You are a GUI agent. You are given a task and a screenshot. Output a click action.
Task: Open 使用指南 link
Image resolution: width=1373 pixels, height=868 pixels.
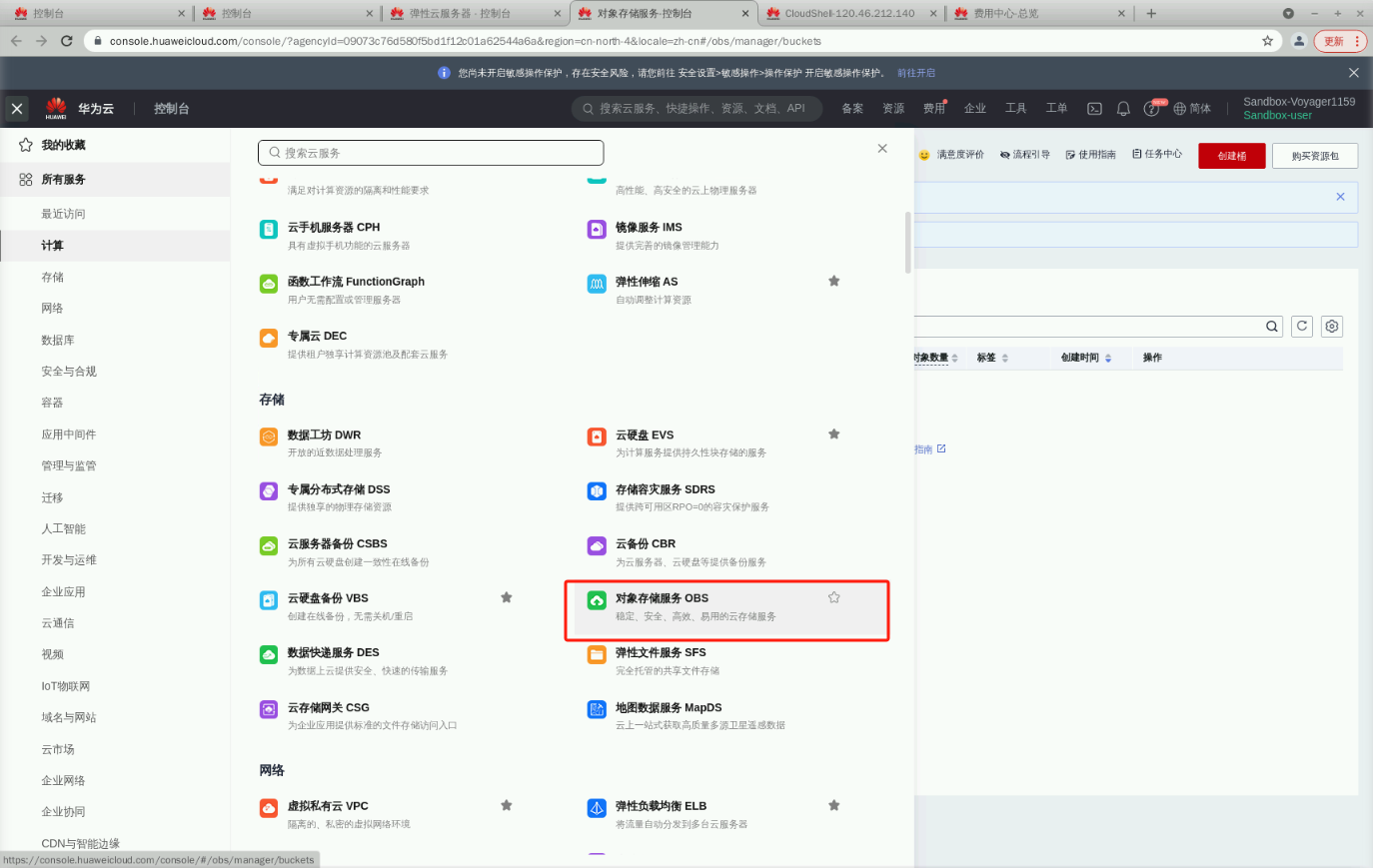coord(1090,155)
